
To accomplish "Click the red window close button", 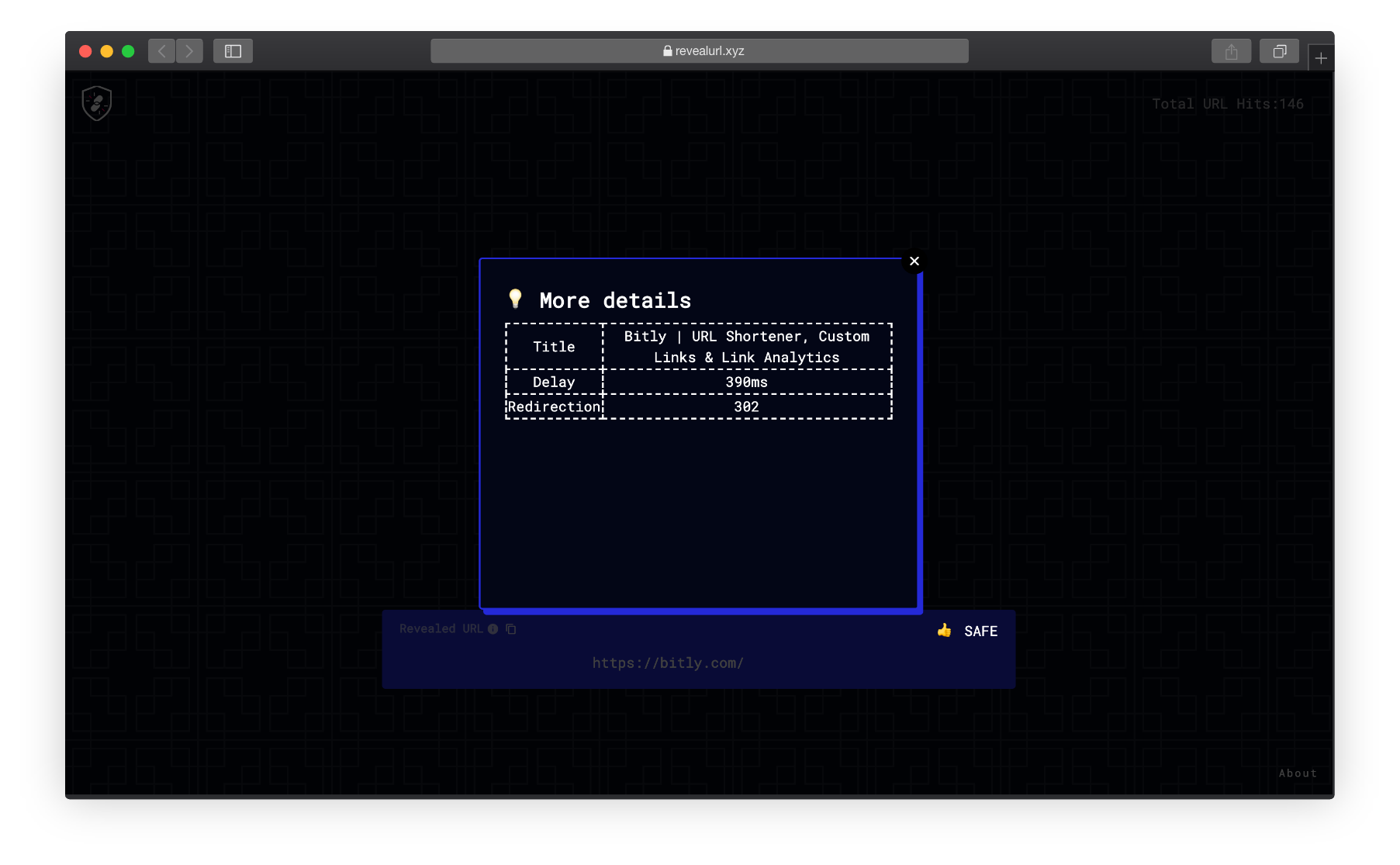I will pyautogui.click(x=85, y=51).
